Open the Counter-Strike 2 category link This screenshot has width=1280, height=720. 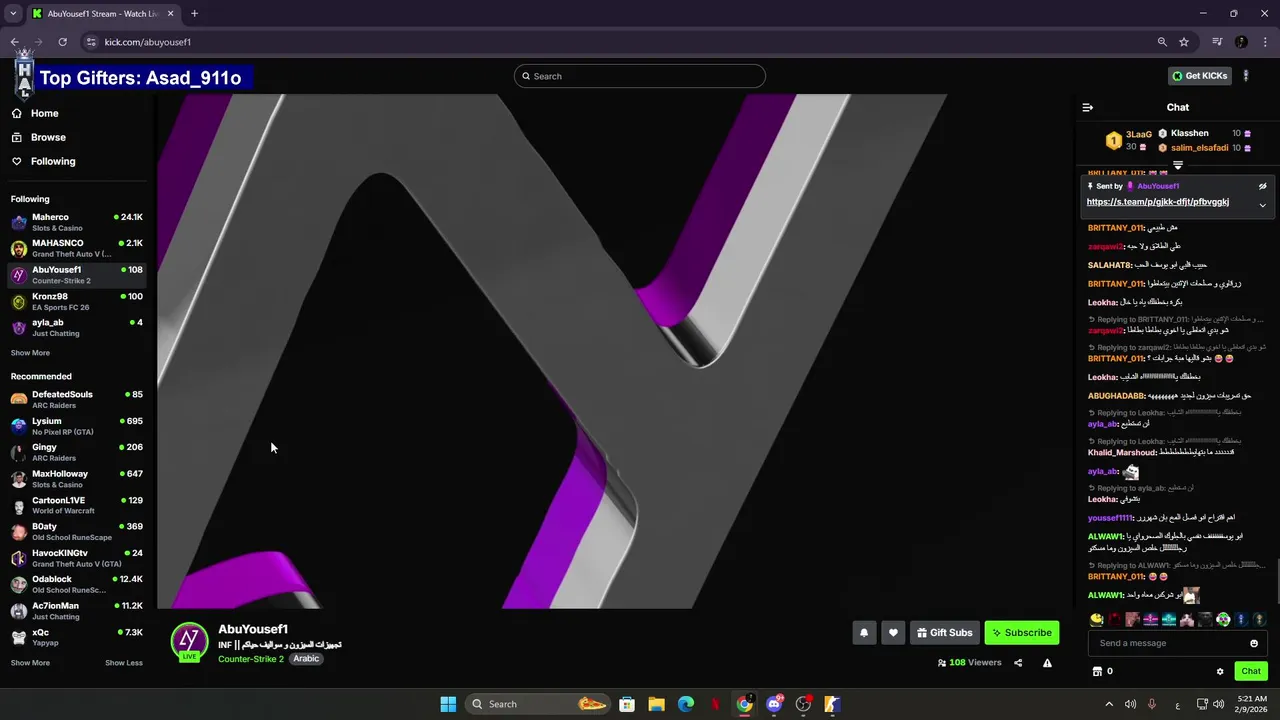coord(251,659)
